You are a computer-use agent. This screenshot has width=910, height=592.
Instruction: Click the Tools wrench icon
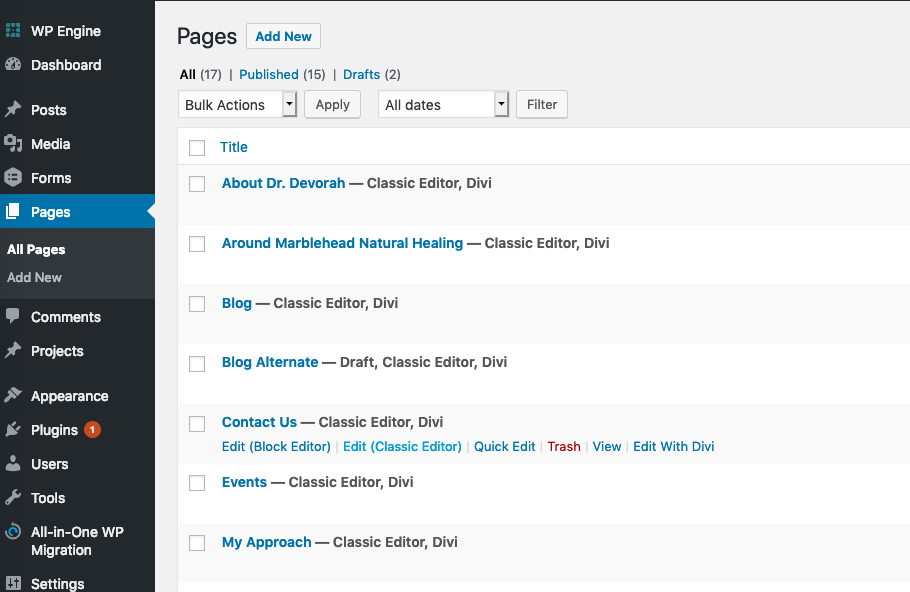[13, 497]
